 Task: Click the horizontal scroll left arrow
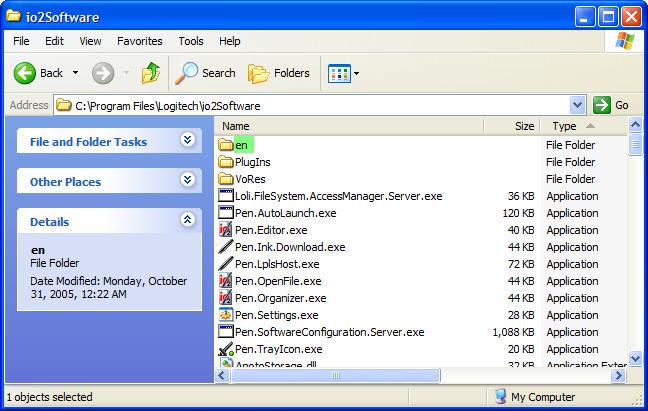point(222,375)
